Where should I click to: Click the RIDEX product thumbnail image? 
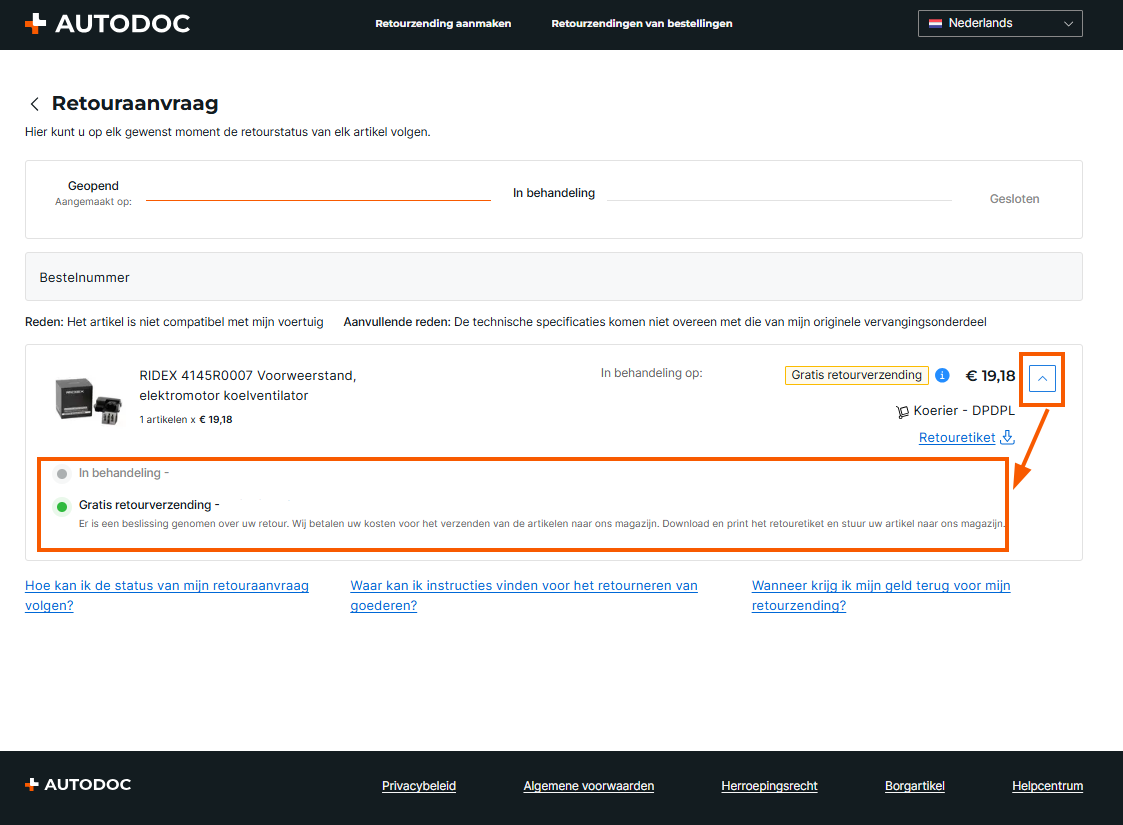(86, 397)
